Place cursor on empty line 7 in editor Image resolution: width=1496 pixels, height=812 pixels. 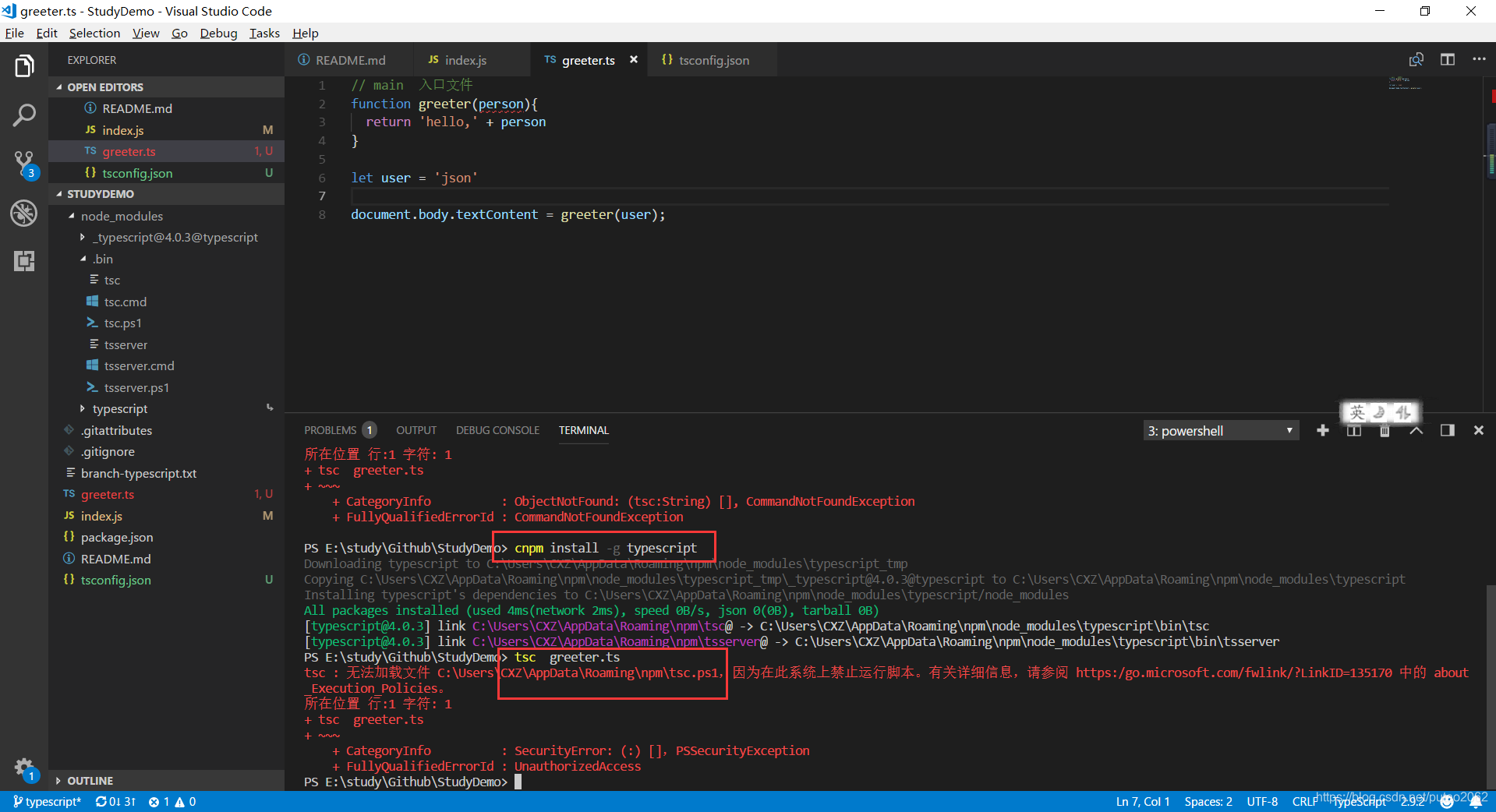pos(869,196)
